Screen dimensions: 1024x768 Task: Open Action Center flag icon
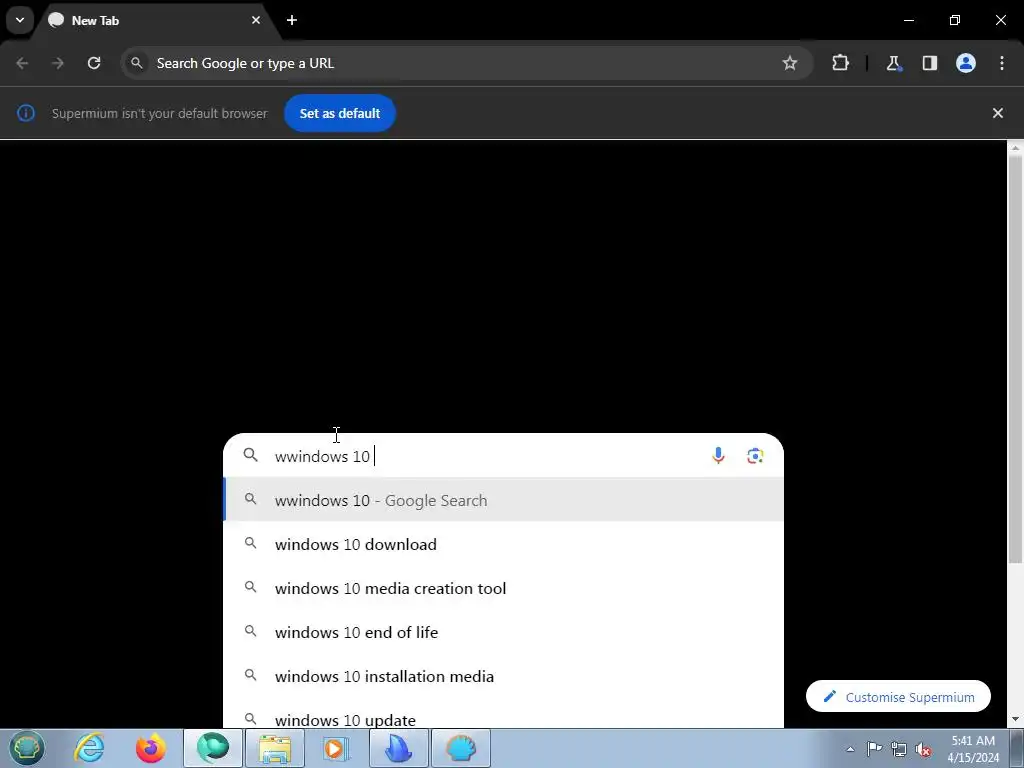coord(874,749)
